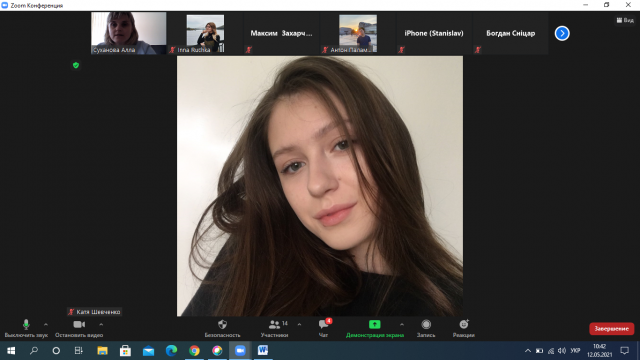Open Microsoft Edge from taskbar
The height and width of the screenshot is (360, 640).
coord(171,351)
